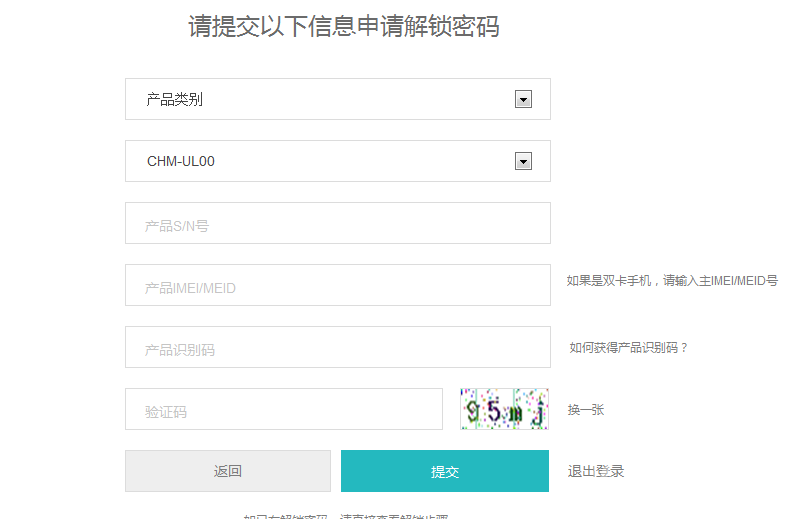Click the digit 5 in the captcha
795x519 pixels.
point(494,410)
